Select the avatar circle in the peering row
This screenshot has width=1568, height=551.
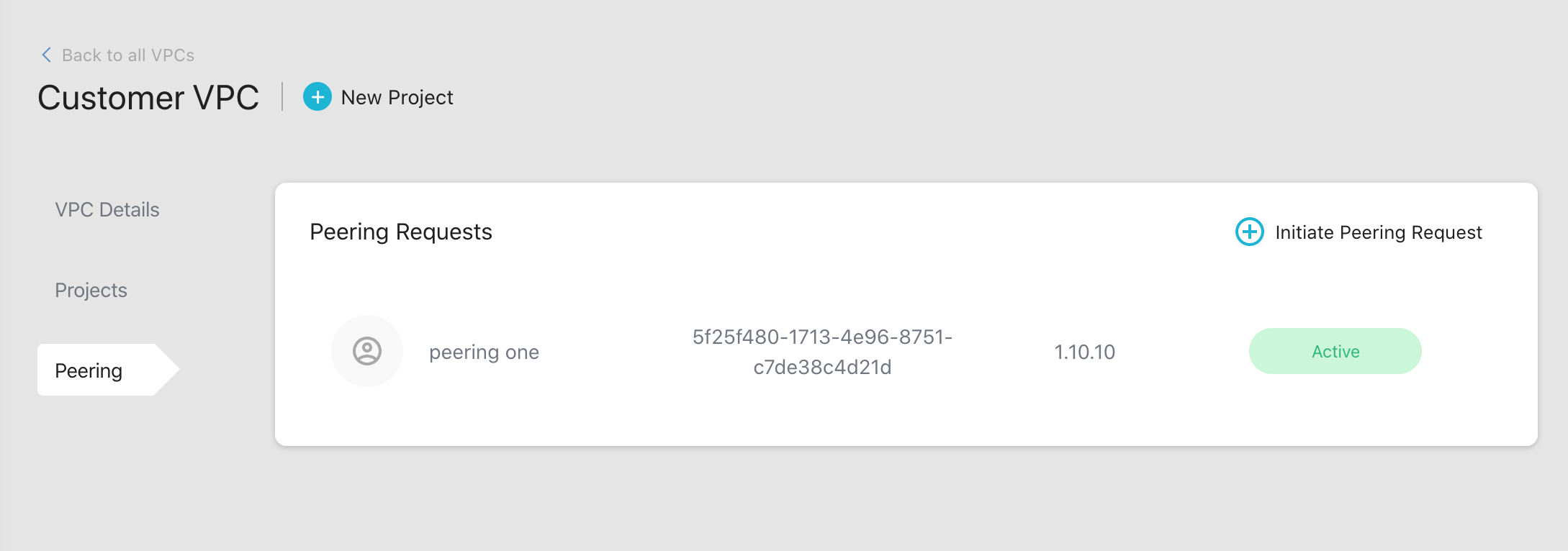point(367,351)
